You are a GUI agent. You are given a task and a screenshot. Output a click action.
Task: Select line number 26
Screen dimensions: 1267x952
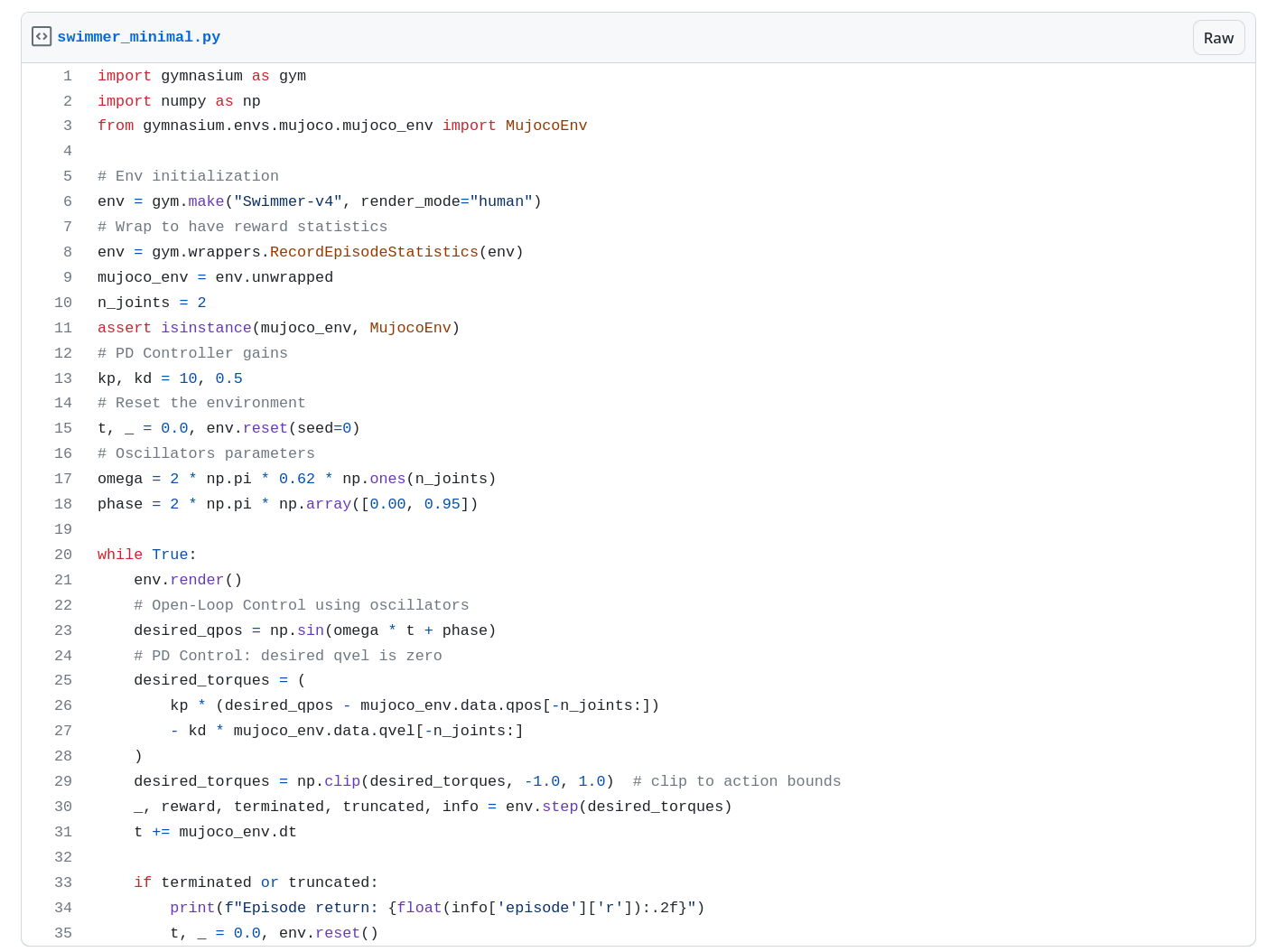point(63,705)
